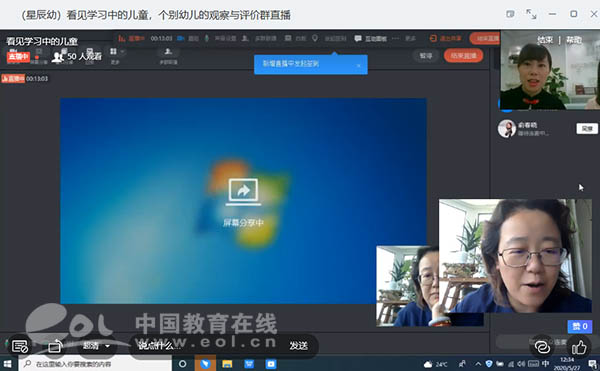
Task: Click the 暂停 pause button
Action: tap(426, 56)
